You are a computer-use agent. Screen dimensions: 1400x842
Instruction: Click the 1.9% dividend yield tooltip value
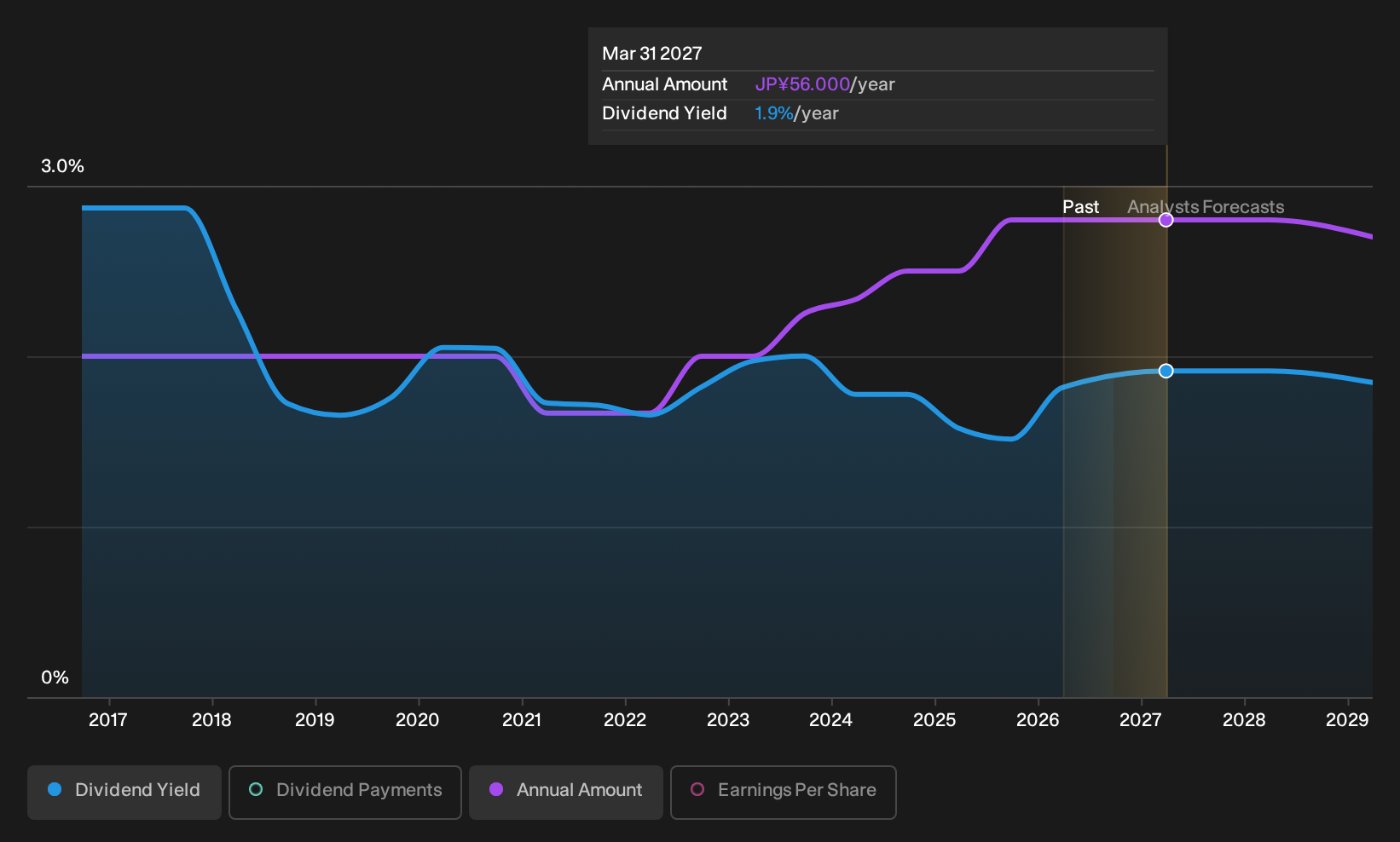(773, 113)
